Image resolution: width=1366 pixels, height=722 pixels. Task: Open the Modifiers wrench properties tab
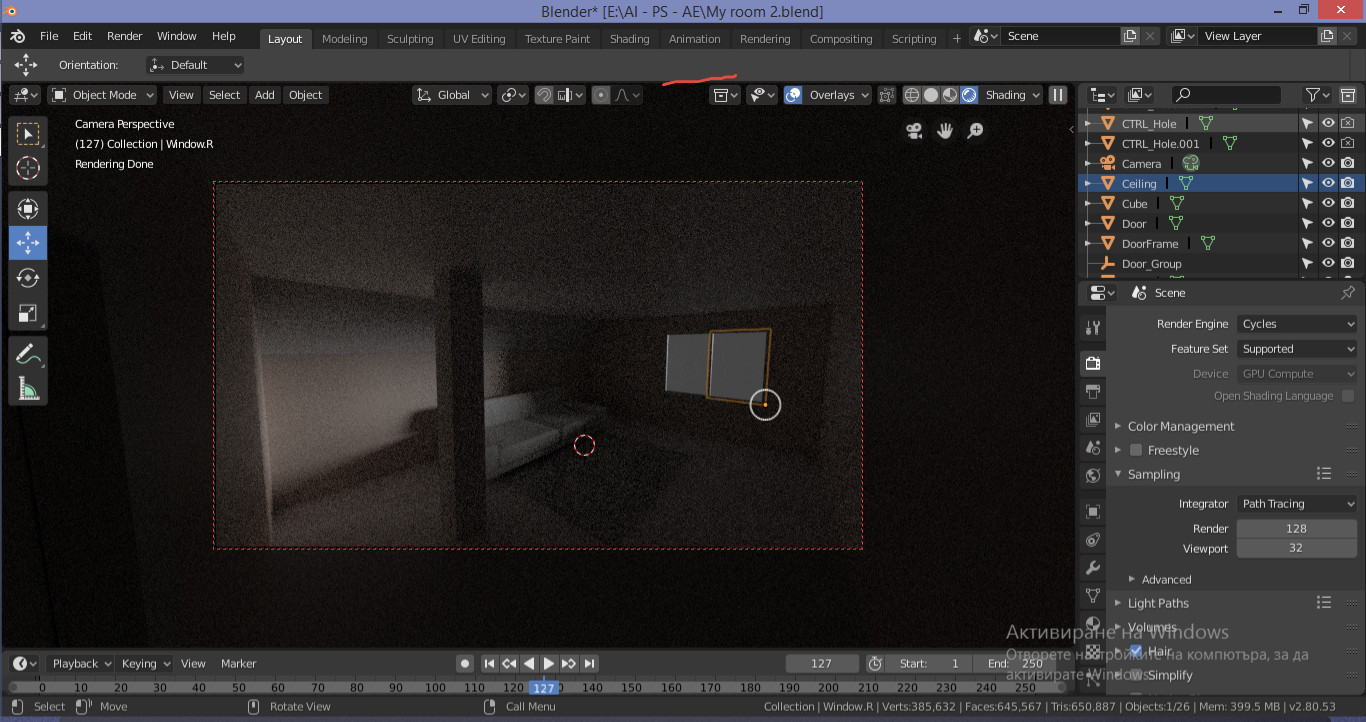(1093, 568)
